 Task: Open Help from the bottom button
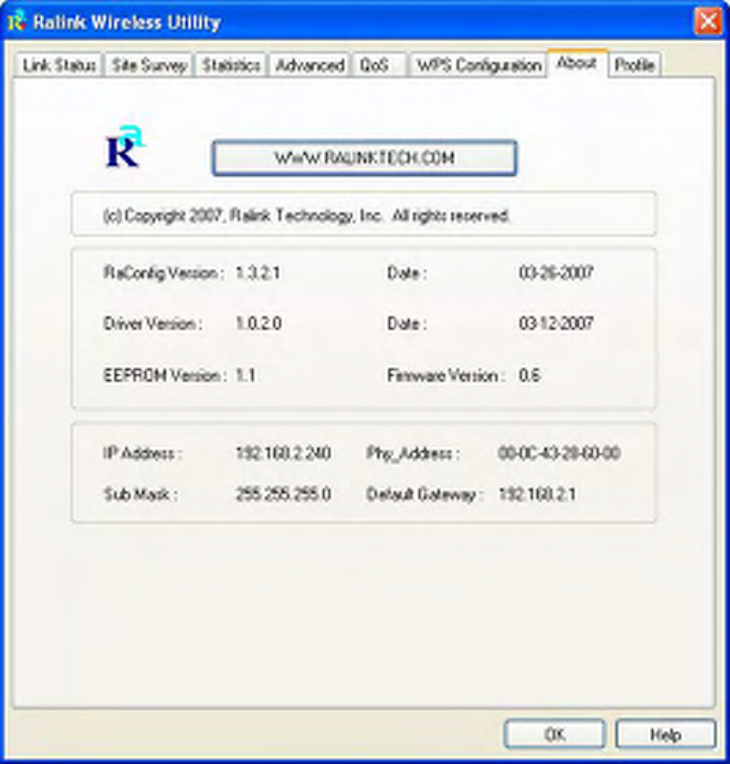665,734
